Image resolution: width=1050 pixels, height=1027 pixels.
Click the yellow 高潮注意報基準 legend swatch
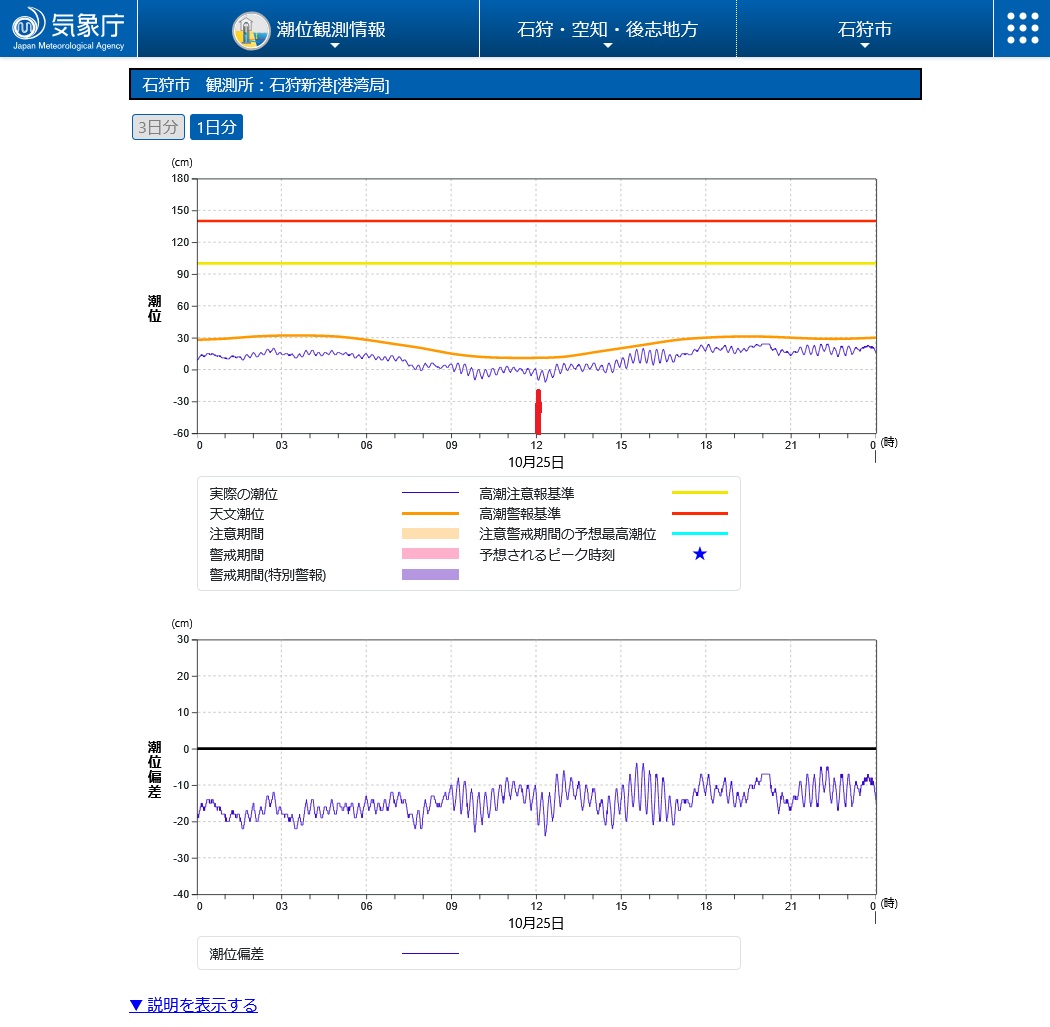[x=699, y=493]
